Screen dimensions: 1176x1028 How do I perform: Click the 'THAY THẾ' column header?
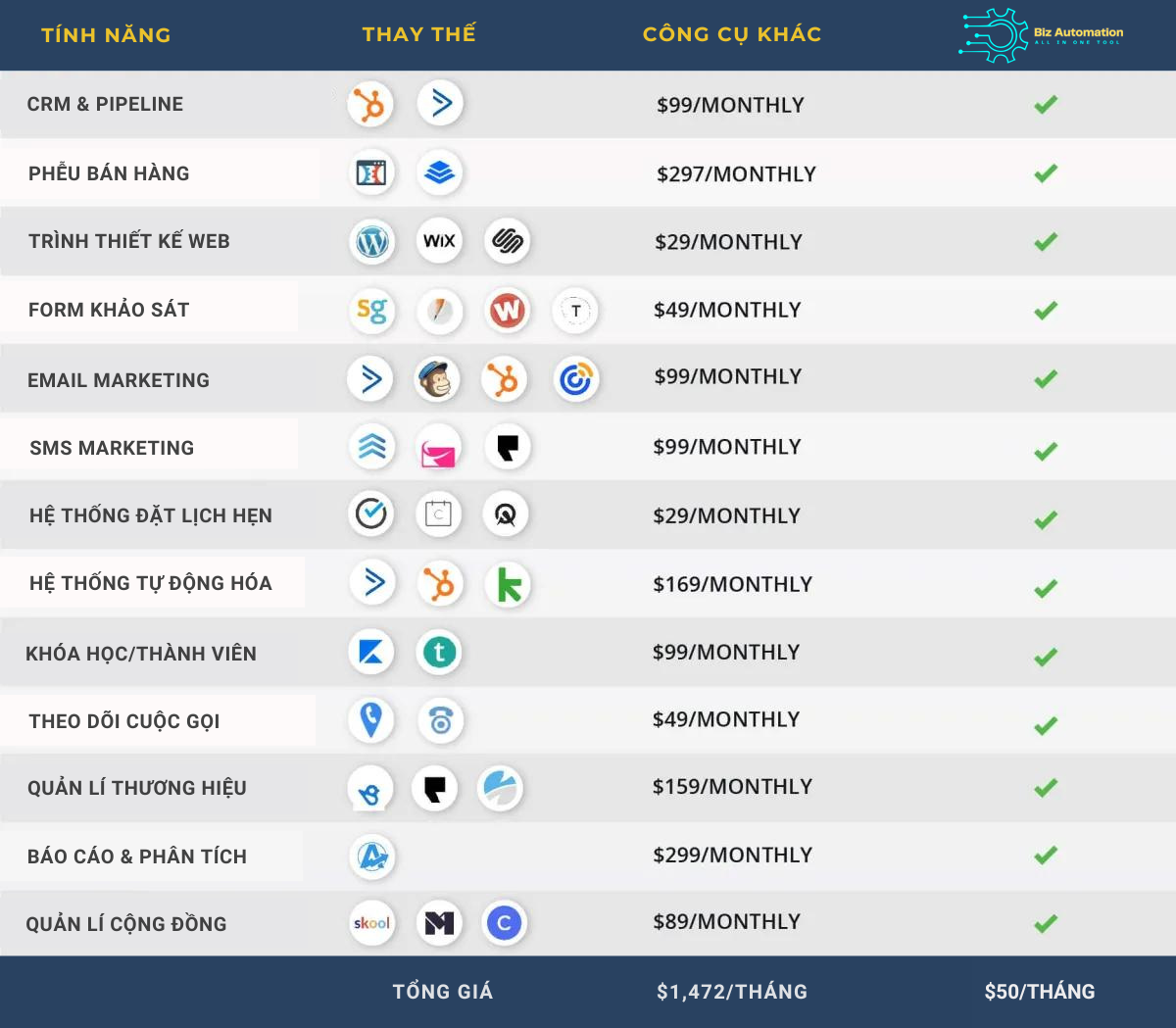[x=418, y=34]
